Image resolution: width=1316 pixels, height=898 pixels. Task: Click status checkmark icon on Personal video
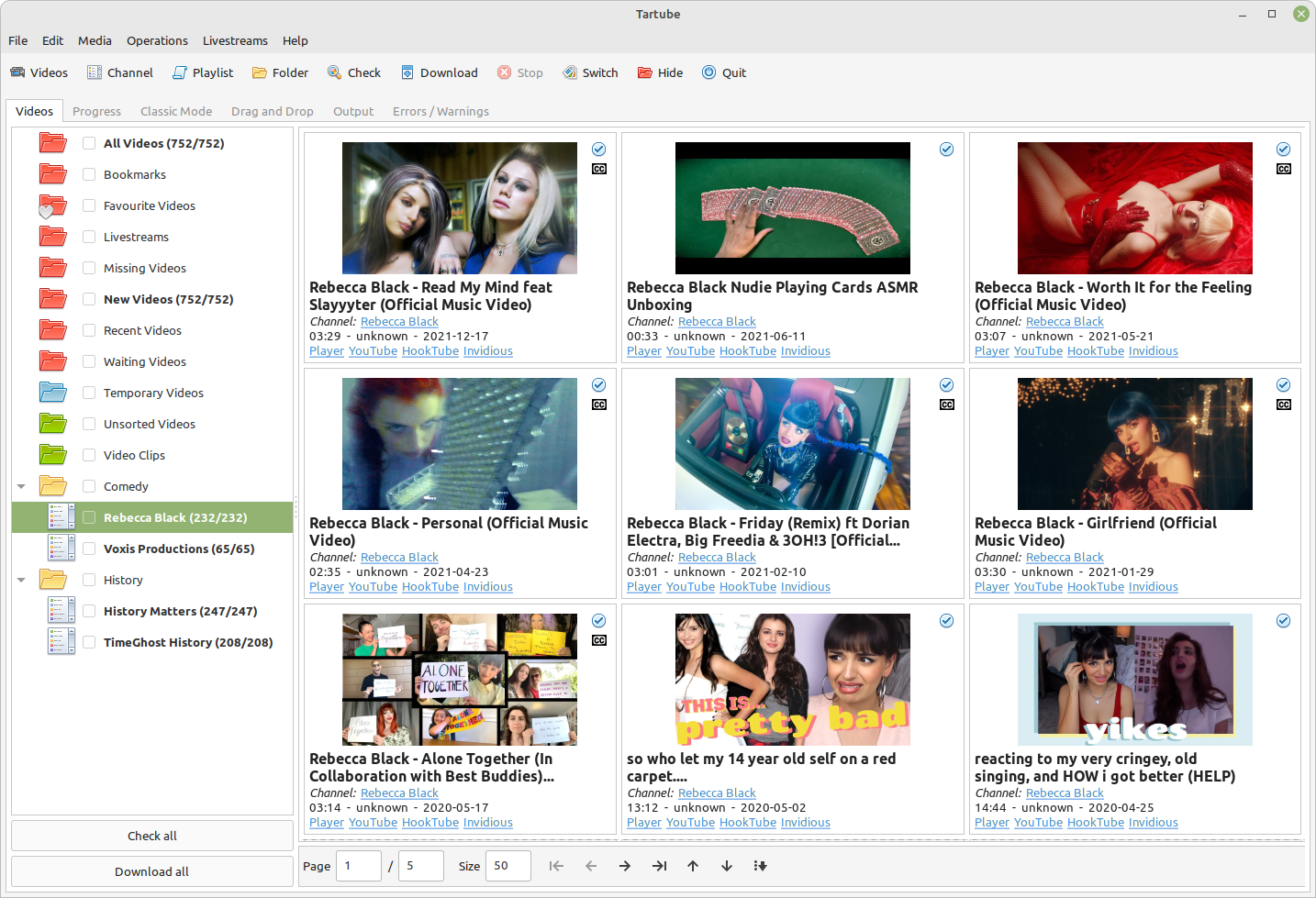coord(599,385)
